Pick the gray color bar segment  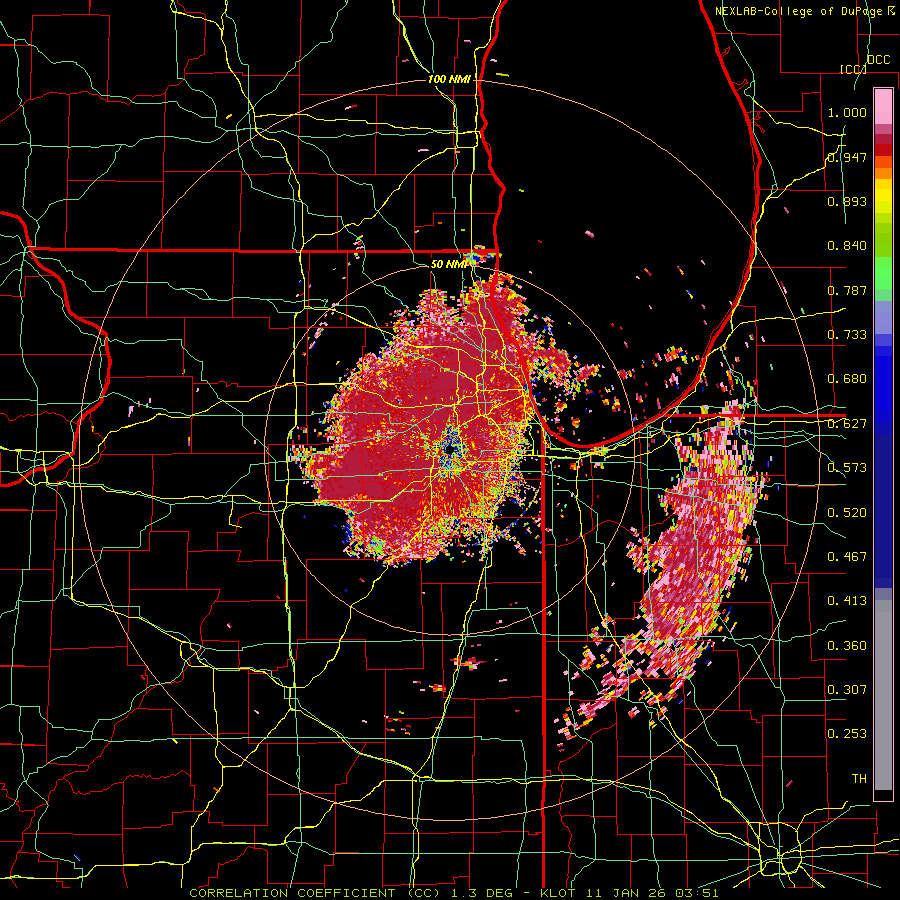point(883,695)
